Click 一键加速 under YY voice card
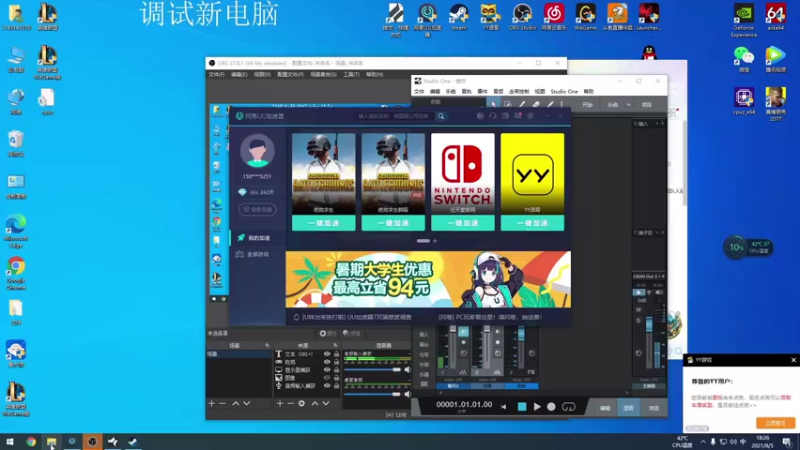 click(x=532, y=223)
